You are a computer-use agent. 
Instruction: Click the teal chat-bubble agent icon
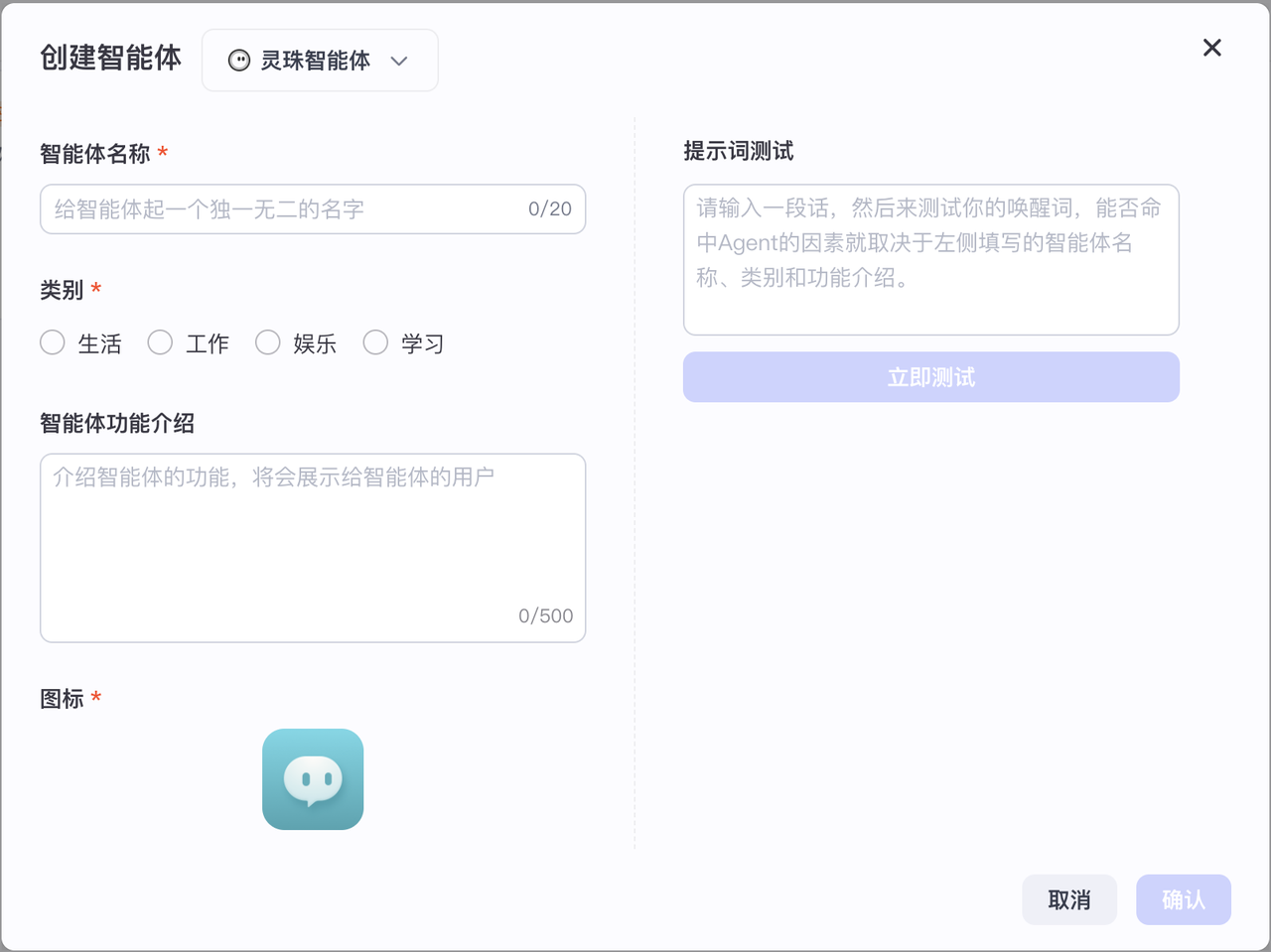pyautogui.click(x=313, y=779)
